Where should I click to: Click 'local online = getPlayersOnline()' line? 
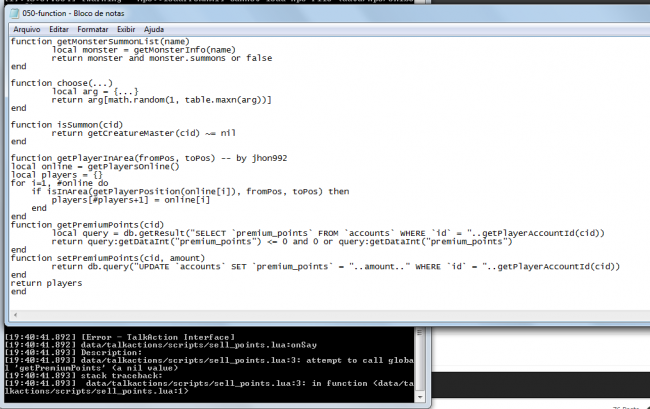coord(95,167)
